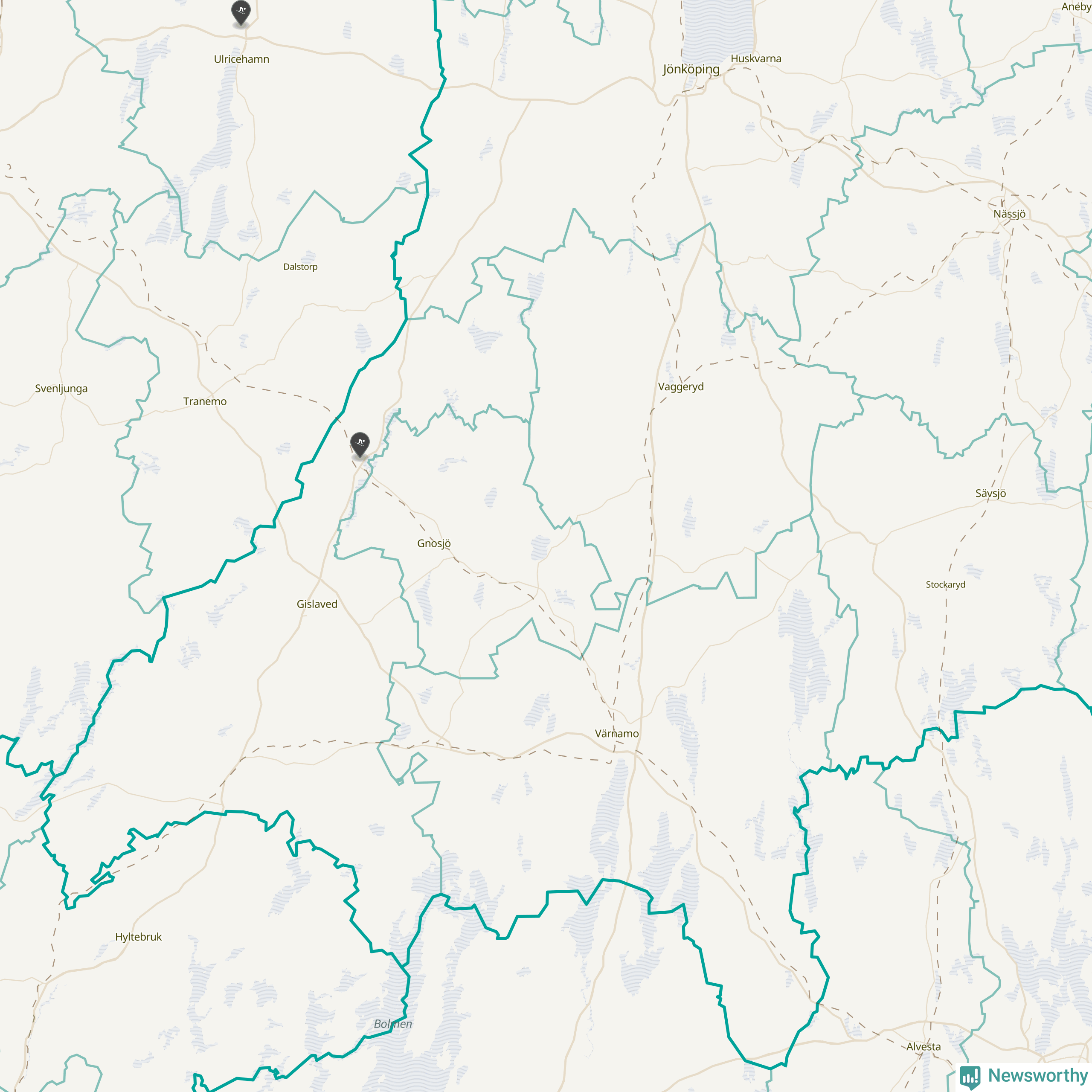Image resolution: width=1092 pixels, height=1092 pixels.
Task: Click the Jönköping city label
Action: click(x=691, y=70)
